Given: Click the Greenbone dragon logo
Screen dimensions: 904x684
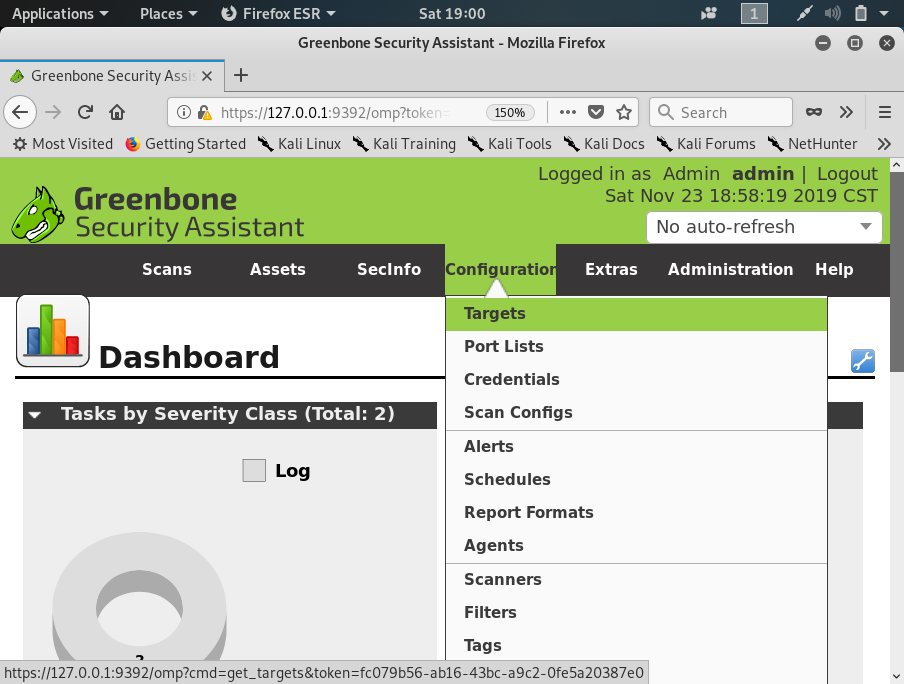Looking at the screenshot, I should pyautogui.click(x=40, y=214).
